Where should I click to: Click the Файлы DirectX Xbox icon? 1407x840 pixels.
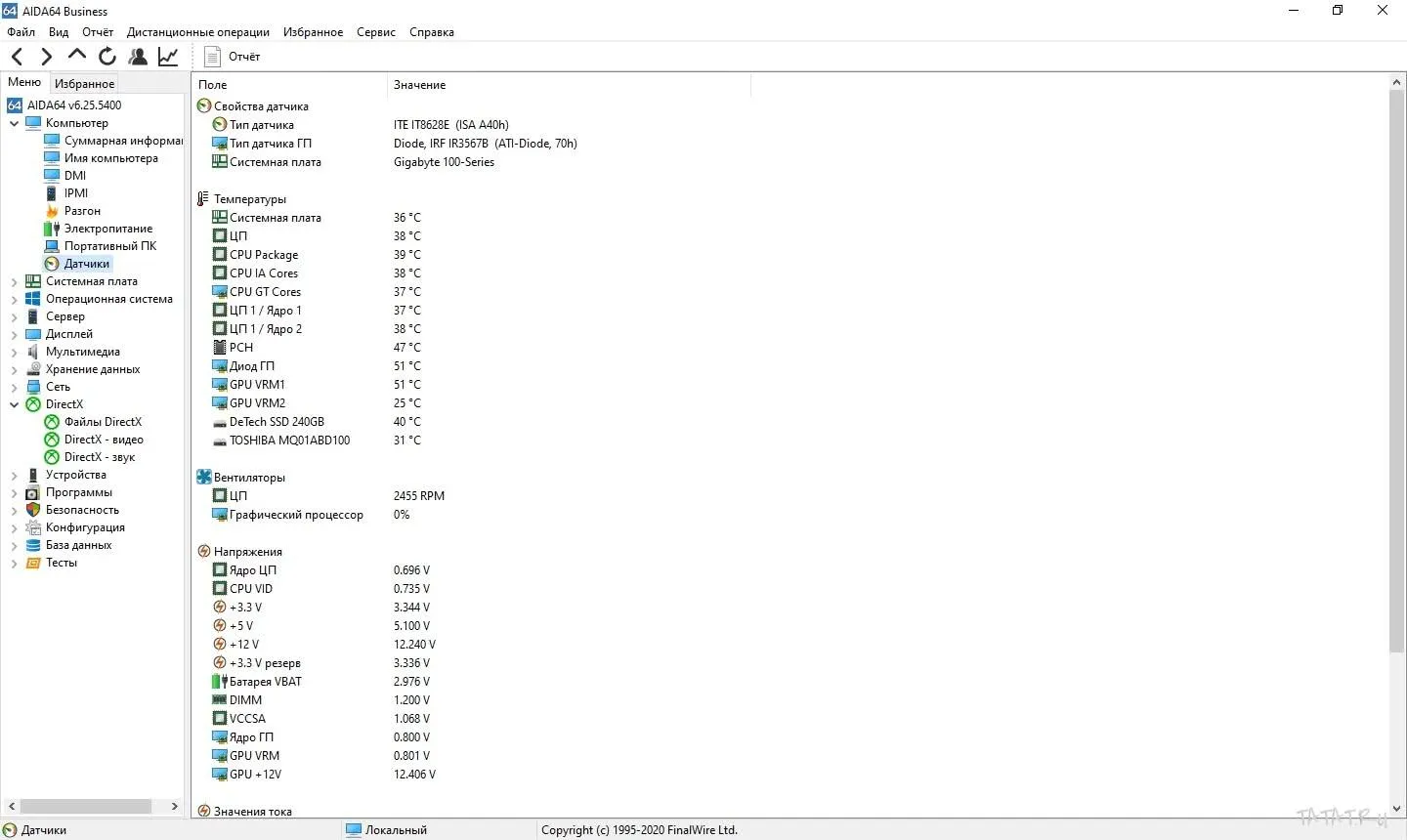(x=52, y=422)
